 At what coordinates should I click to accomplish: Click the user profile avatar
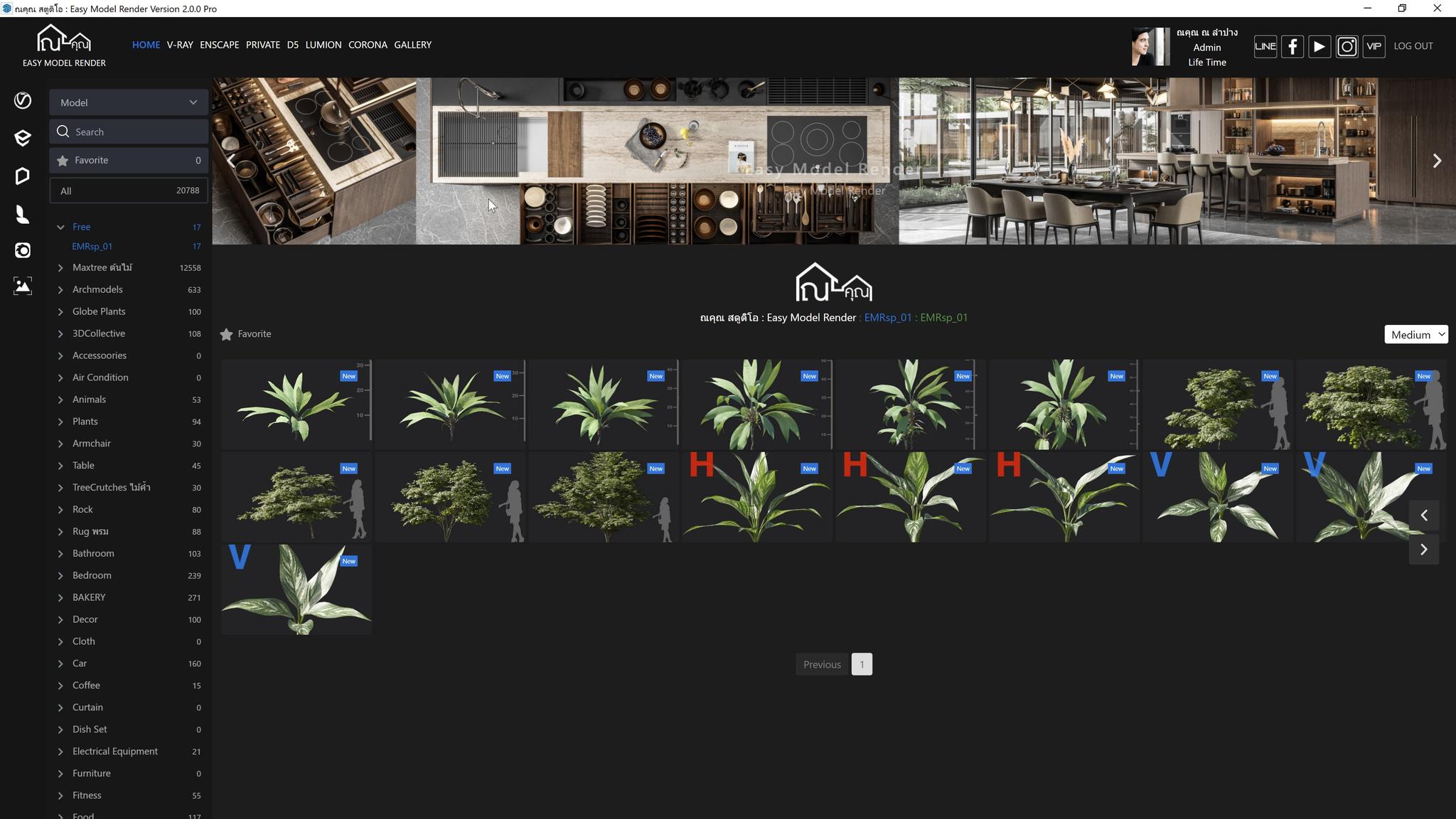tap(1150, 47)
